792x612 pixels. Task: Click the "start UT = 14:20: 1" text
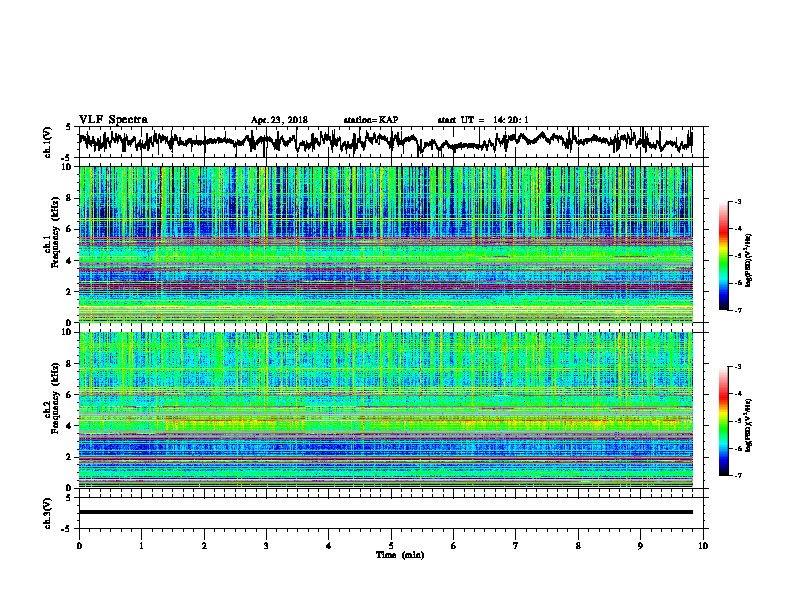pos(483,120)
